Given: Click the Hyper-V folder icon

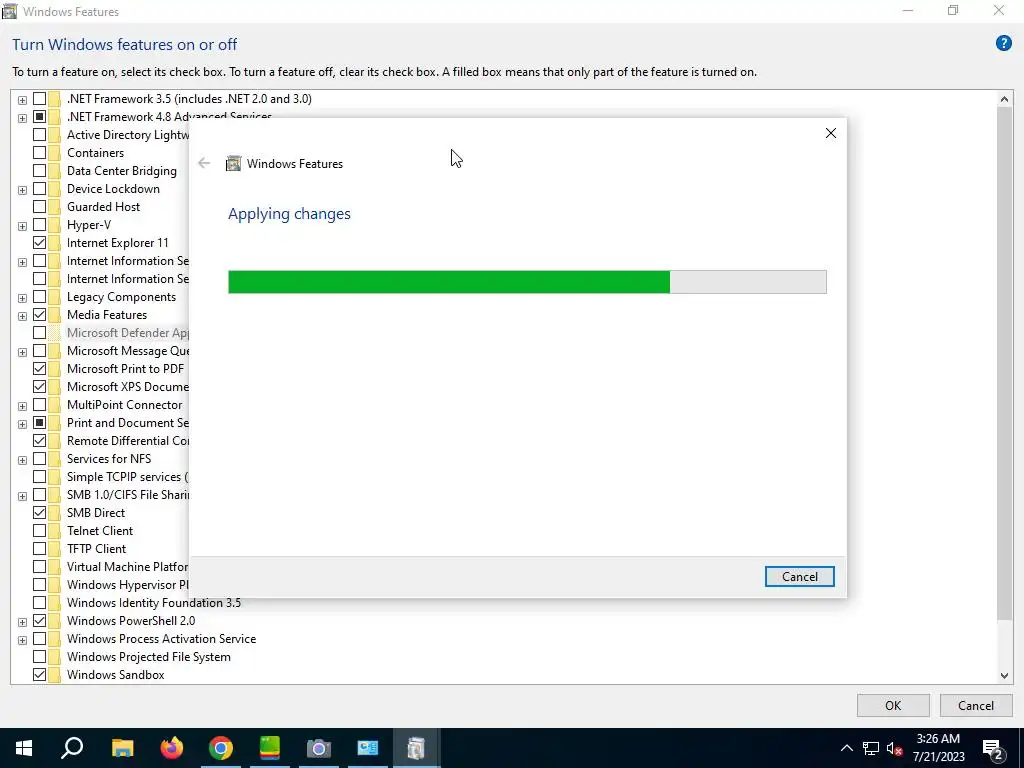Looking at the screenshot, I should (x=55, y=225).
